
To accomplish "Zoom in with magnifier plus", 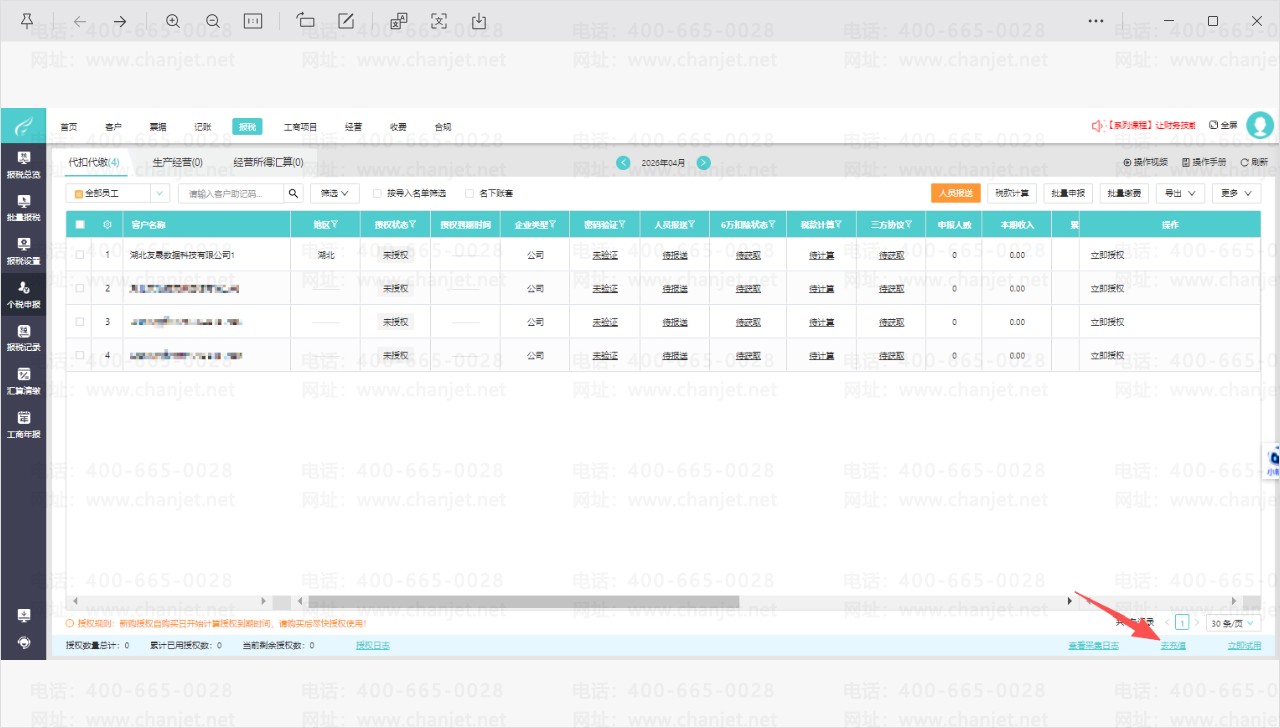I will click(x=173, y=21).
